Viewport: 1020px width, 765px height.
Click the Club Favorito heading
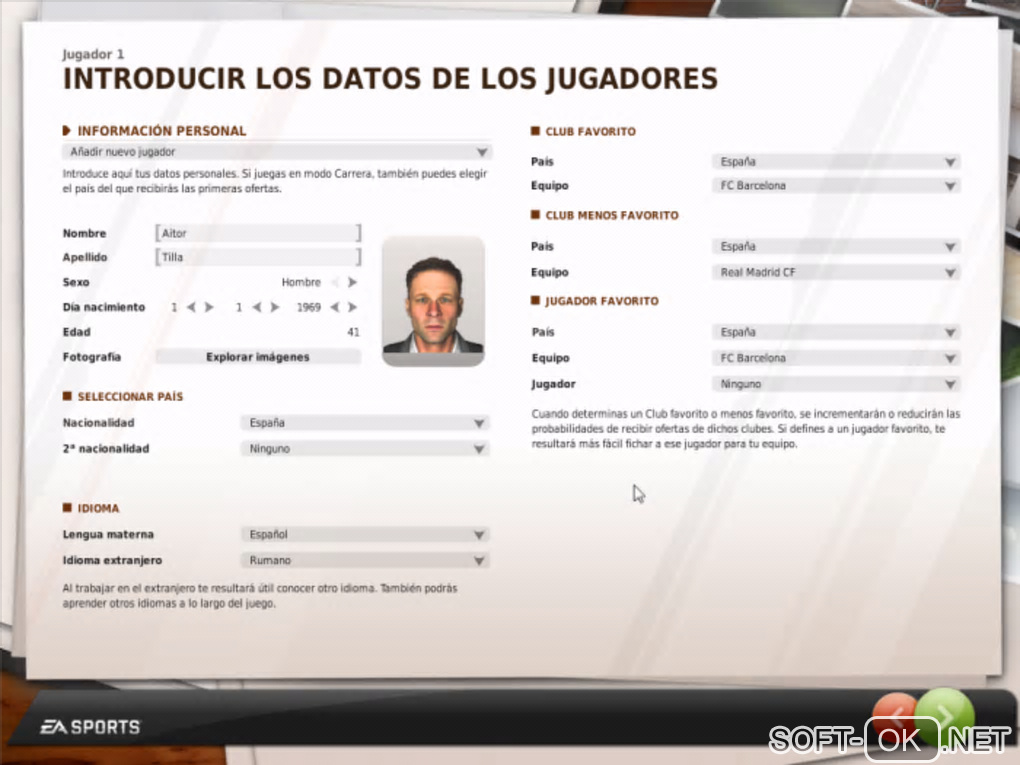[x=591, y=131]
